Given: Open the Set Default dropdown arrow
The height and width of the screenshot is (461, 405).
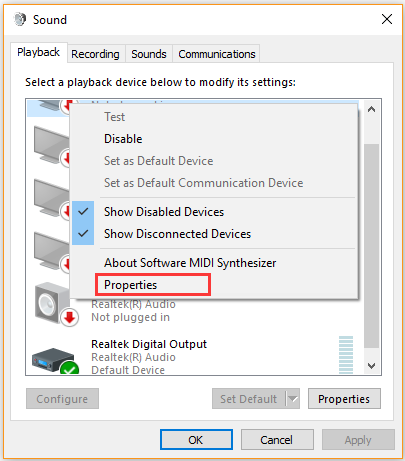Looking at the screenshot, I should pos(292,399).
